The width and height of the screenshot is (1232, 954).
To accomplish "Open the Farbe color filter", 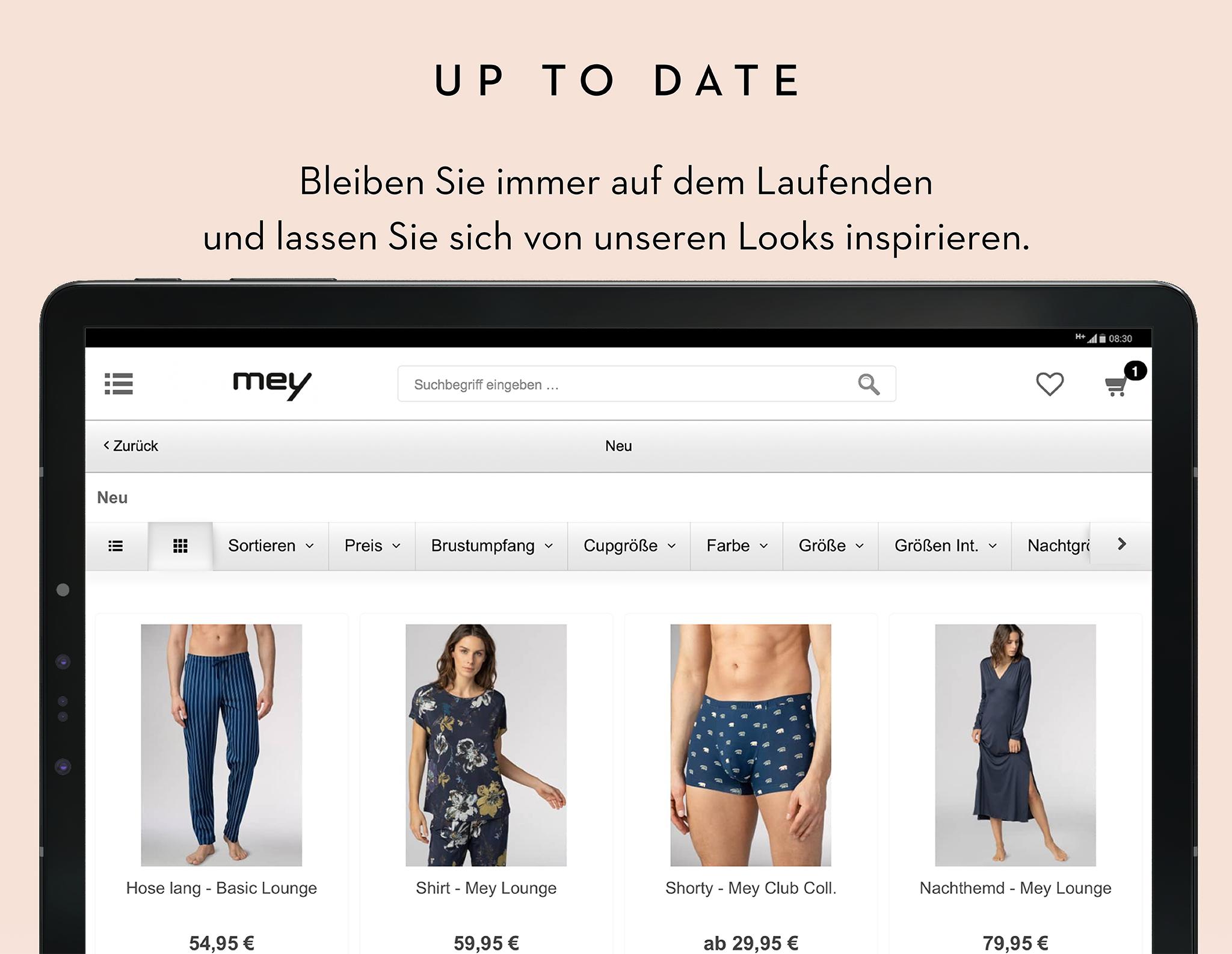I will tap(737, 546).
